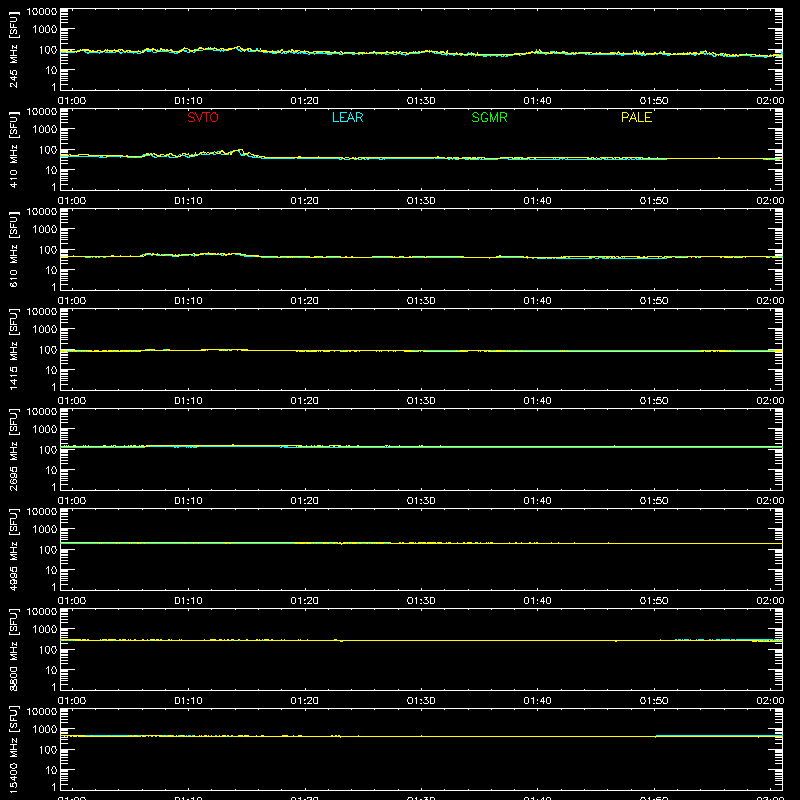Click 01:00 time label under 2695 MHz plot
Viewport: 800px width, 800px height.
coord(72,501)
